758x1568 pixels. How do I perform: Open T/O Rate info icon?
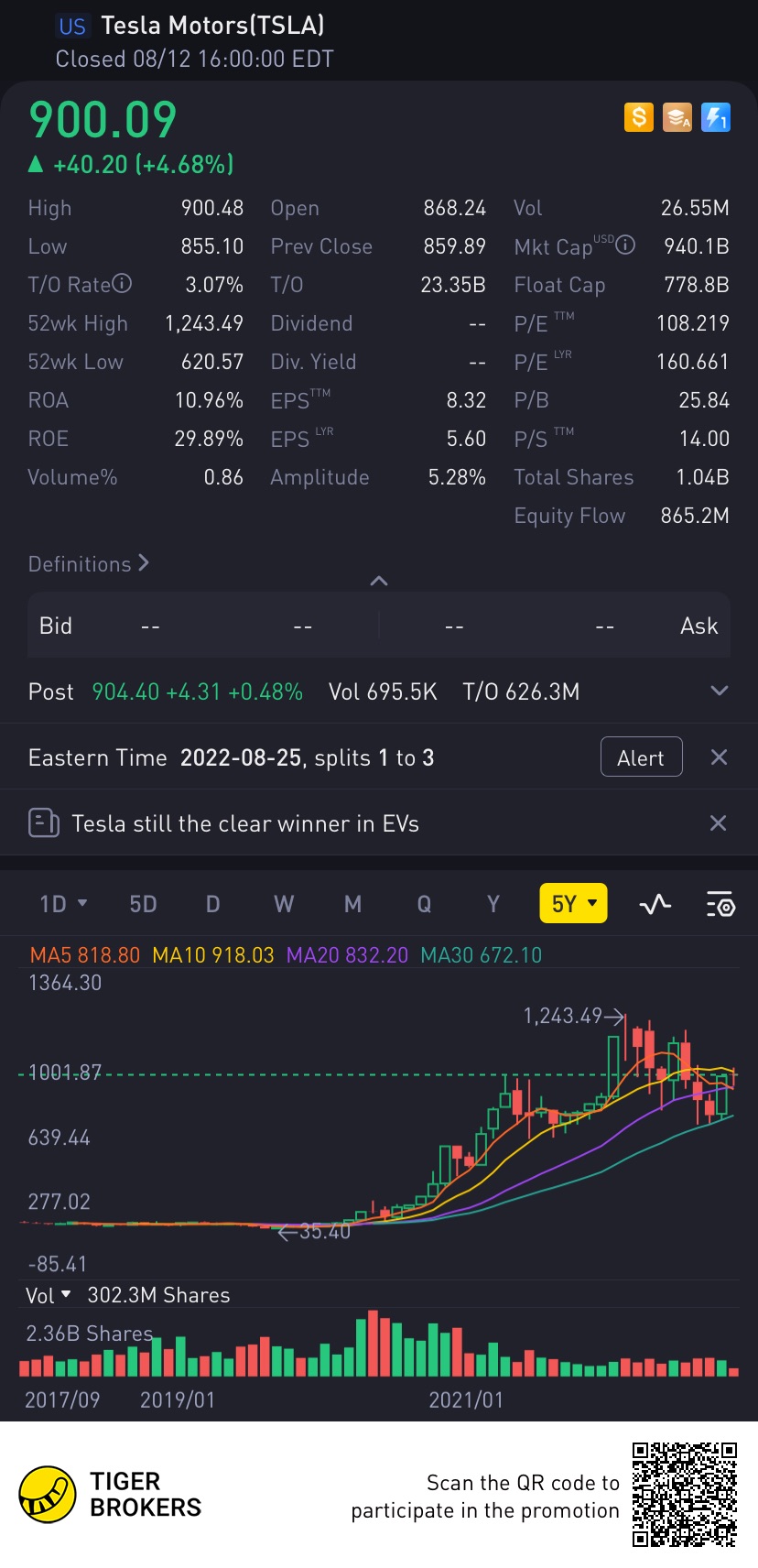point(122,284)
